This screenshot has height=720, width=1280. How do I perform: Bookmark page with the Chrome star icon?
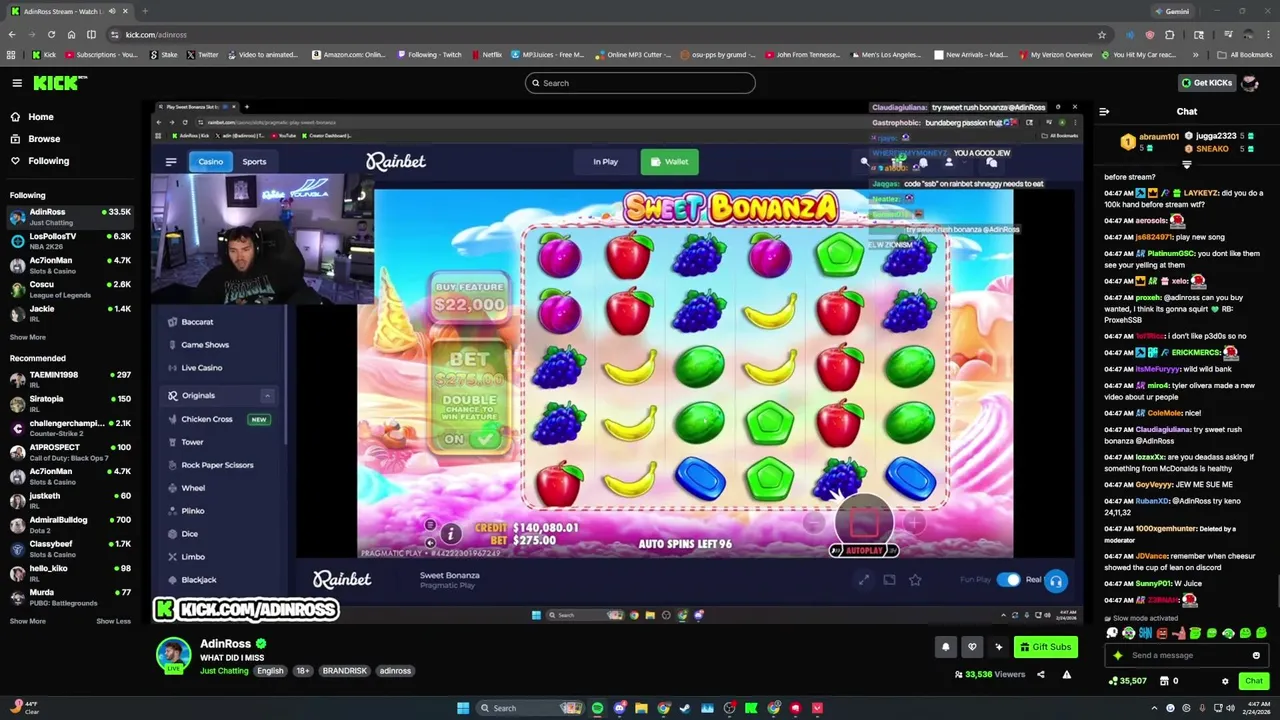pos(1102,34)
